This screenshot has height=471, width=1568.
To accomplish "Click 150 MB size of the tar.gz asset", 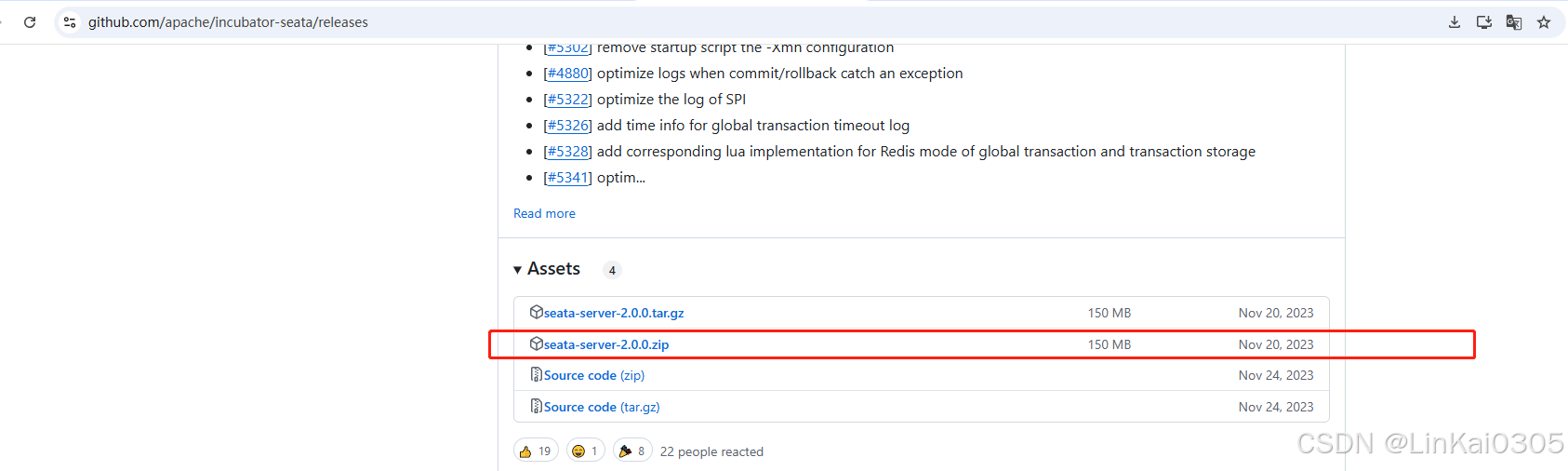I will tap(1110, 313).
